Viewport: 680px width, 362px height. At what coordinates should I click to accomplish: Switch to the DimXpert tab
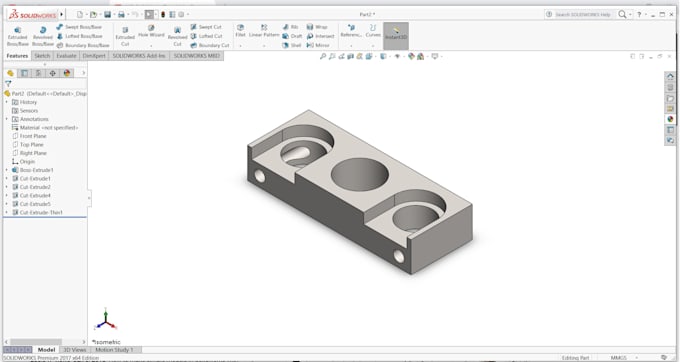click(x=94, y=56)
